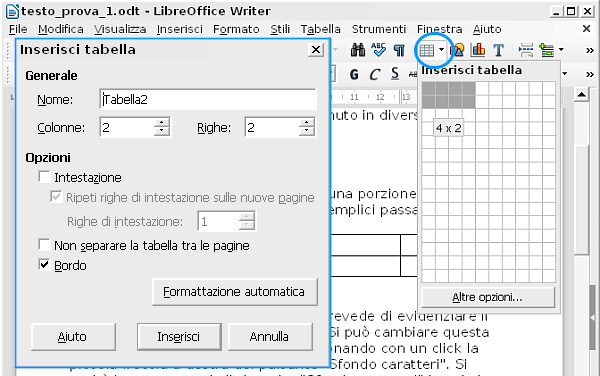Open Find & Replace binoculars icon
600x376 pixels.
[357, 50]
